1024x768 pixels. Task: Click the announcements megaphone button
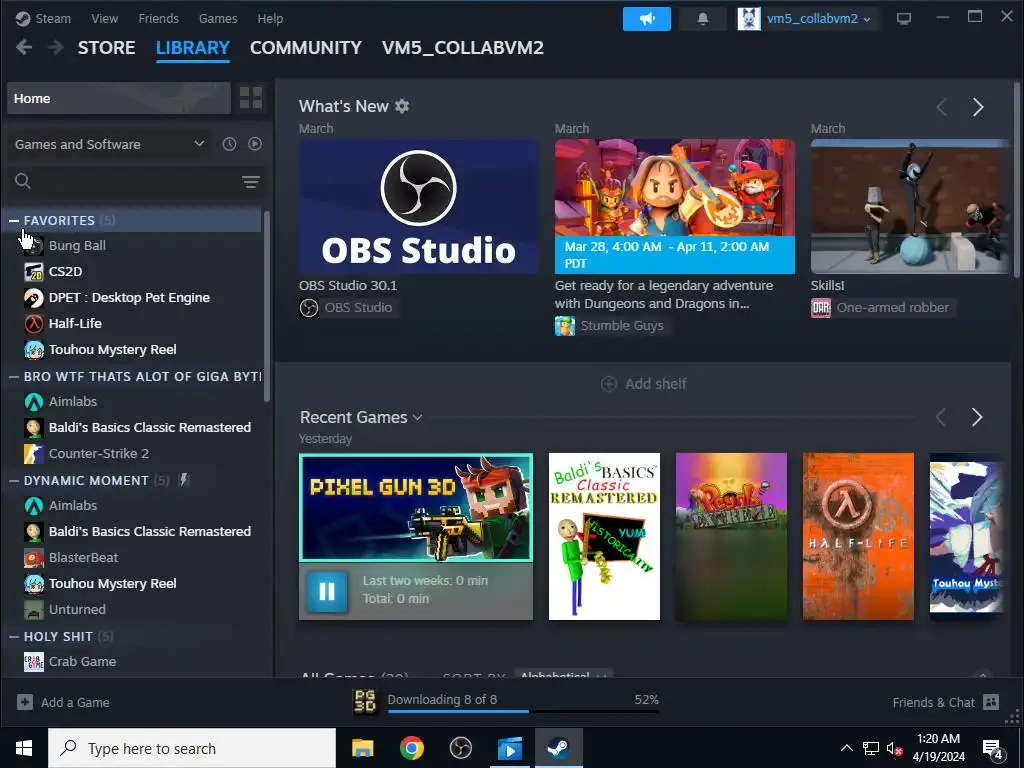point(647,19)
